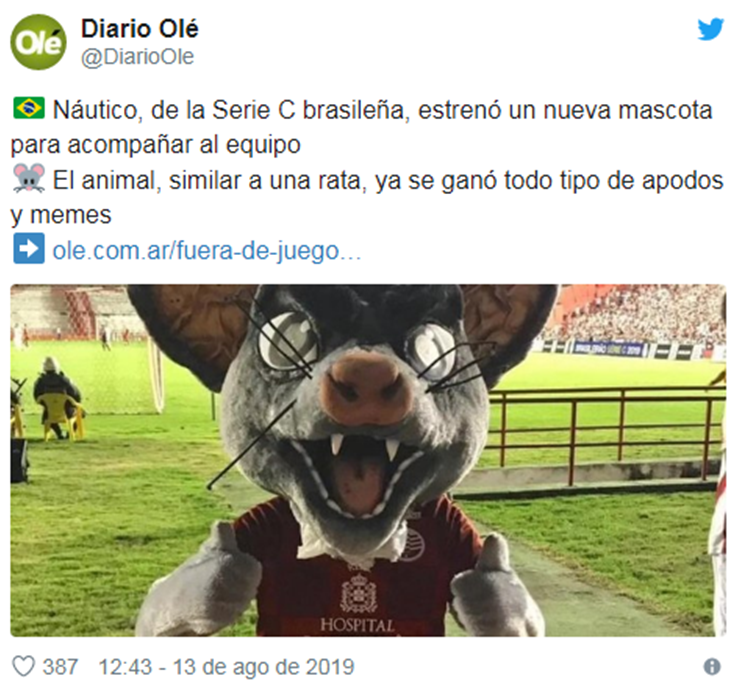
Task: Click the mouse emoji in the tweet
Action: point(29,178)
